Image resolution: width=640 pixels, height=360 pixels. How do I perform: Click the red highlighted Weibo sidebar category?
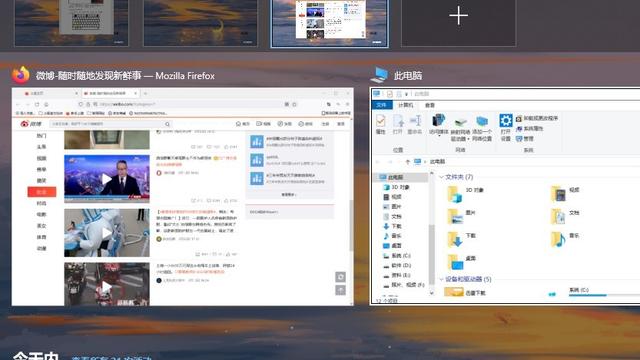click(x=42, y=192)
